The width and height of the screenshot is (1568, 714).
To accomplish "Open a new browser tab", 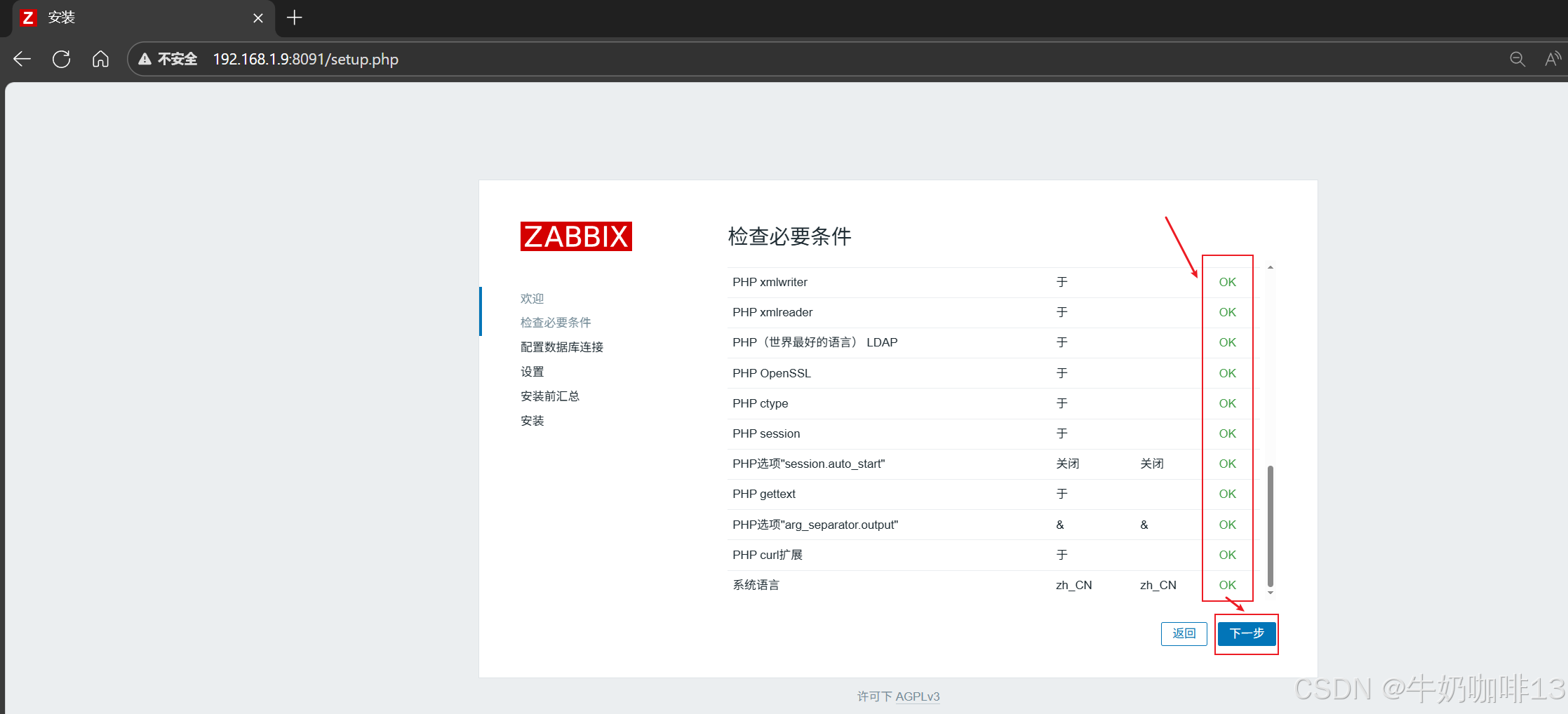I will click(x=295, y=18).
